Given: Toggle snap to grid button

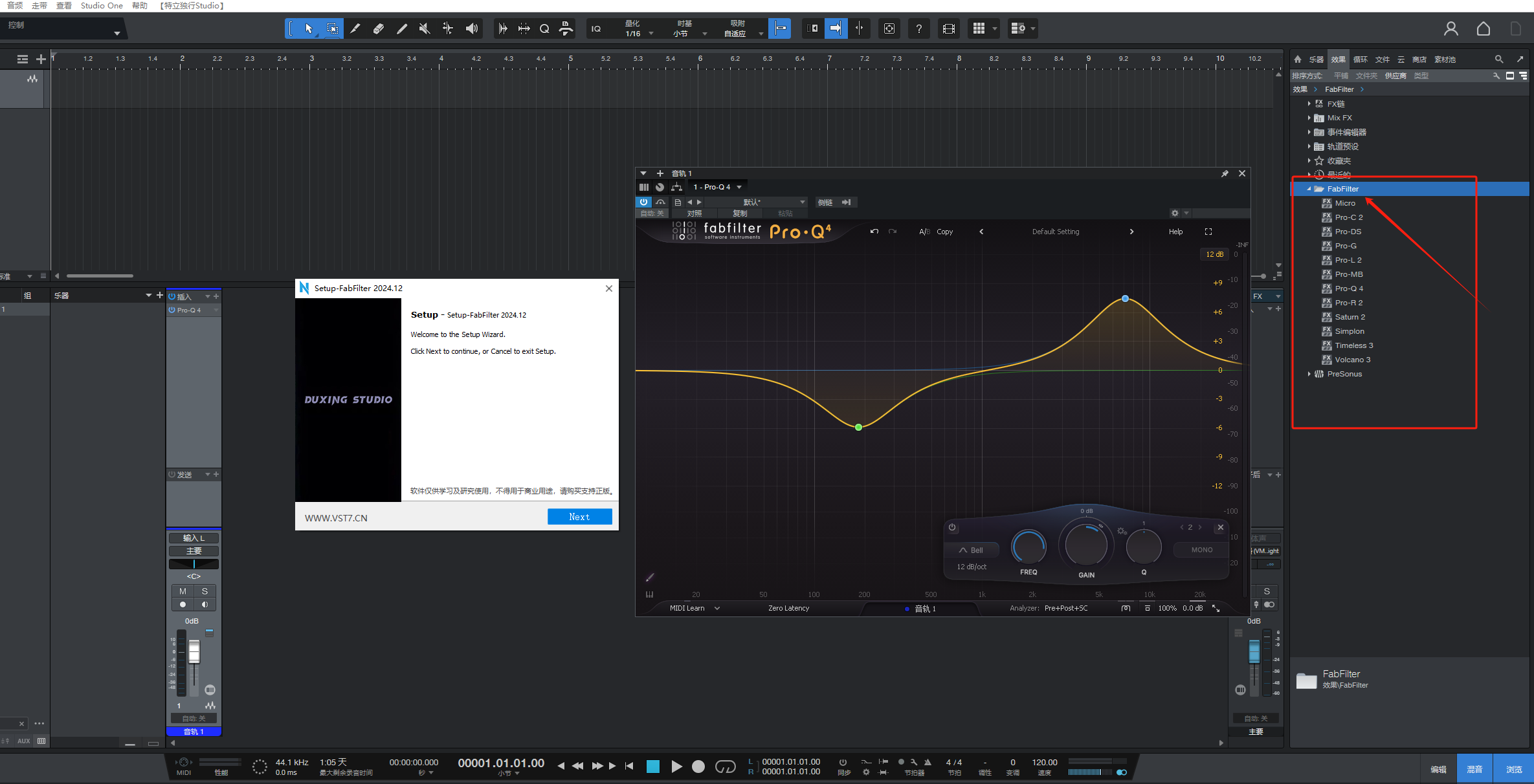Looking at the screenshot, I should [781, 28].
